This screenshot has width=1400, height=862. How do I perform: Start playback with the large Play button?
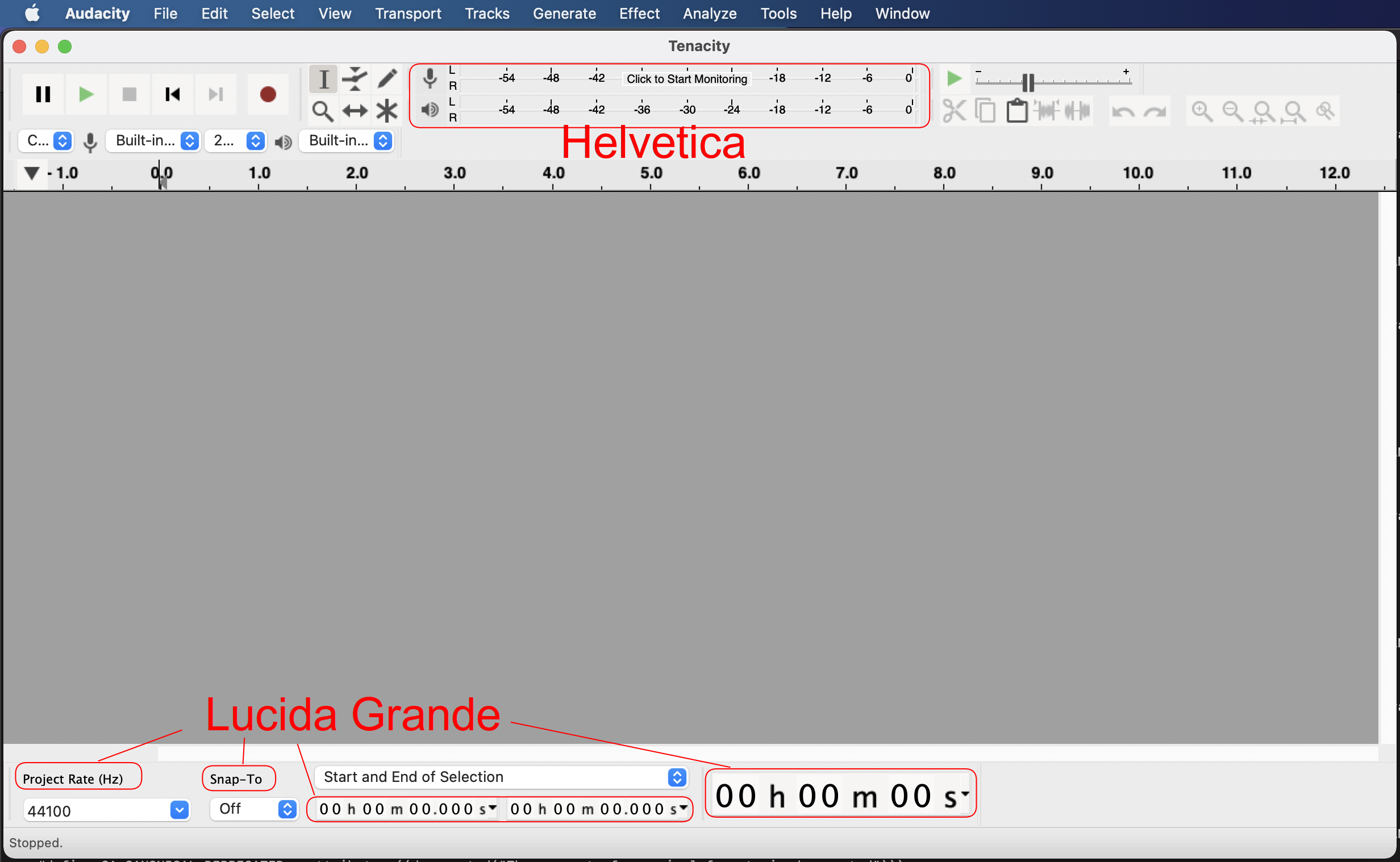coord(86,94)
